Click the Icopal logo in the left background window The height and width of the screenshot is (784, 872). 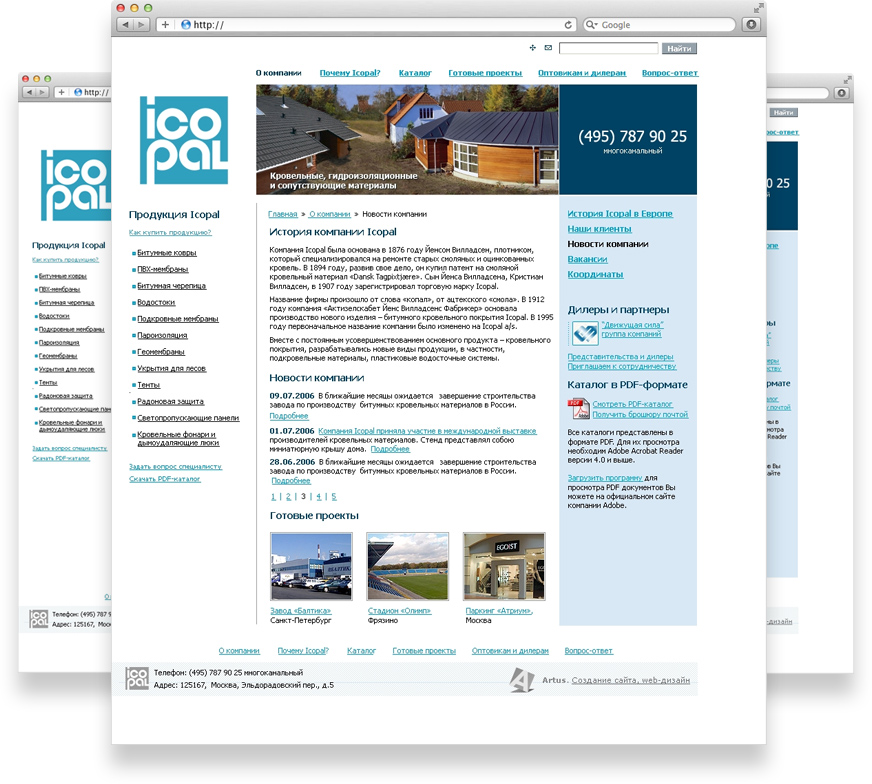(76, 185)
